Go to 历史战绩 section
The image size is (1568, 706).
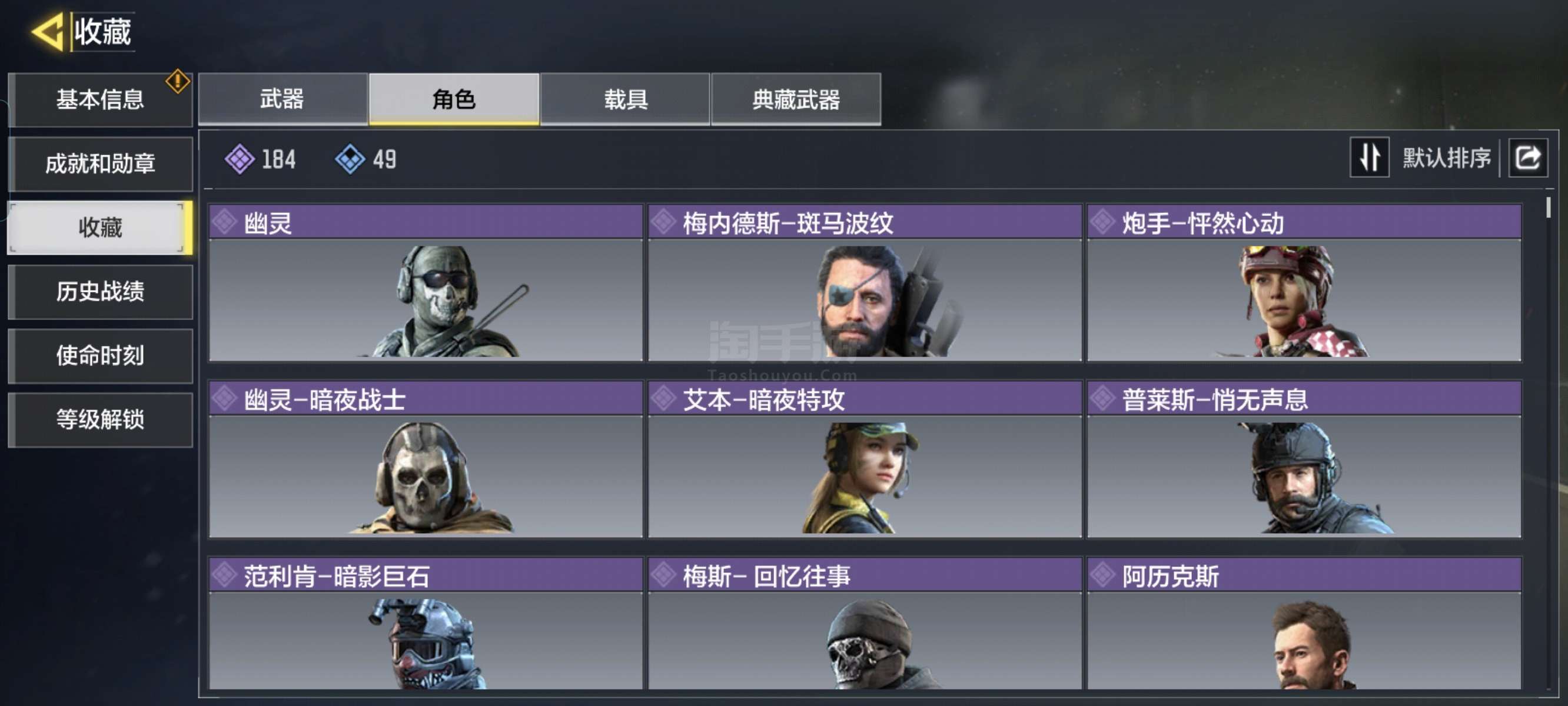(x=101, y=292)
